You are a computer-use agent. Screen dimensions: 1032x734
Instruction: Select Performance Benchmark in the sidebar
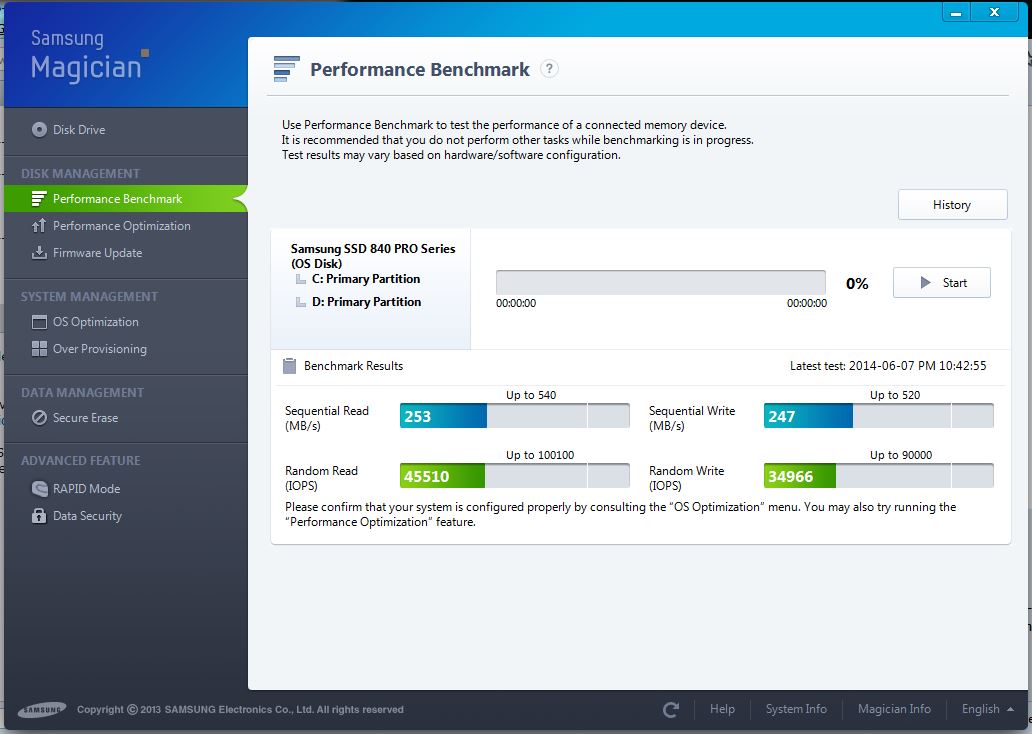point(117,199)
